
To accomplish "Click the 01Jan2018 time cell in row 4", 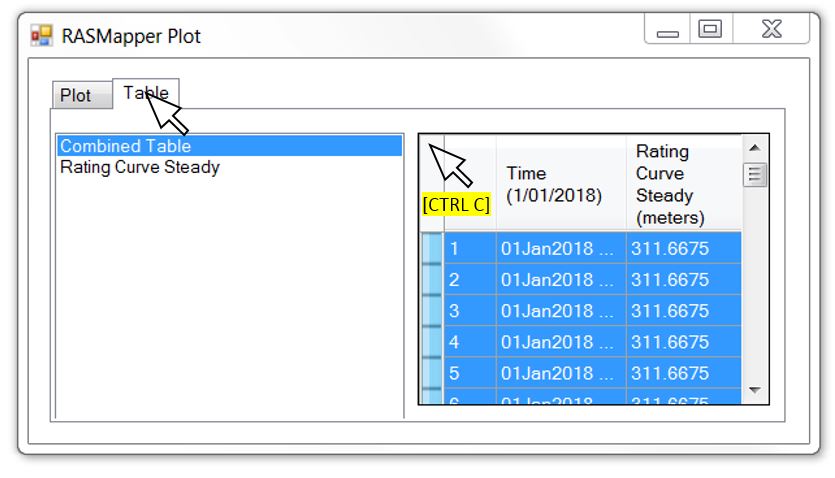I will tap(561, 342).
